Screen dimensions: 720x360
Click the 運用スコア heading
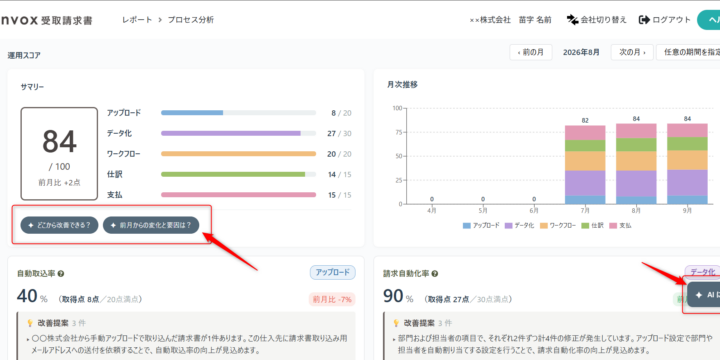[x=24, y=55]
